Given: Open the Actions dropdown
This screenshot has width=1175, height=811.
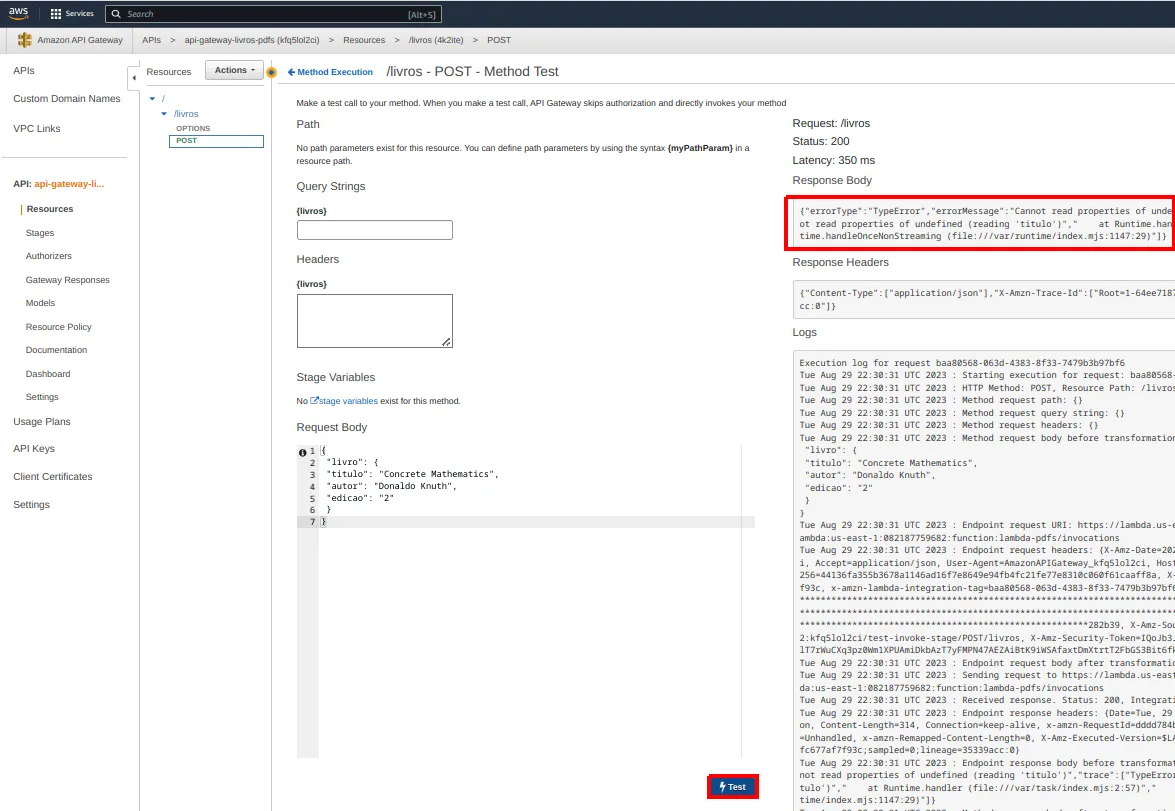Looking at the screenshot, I should [x=235, y=70].
